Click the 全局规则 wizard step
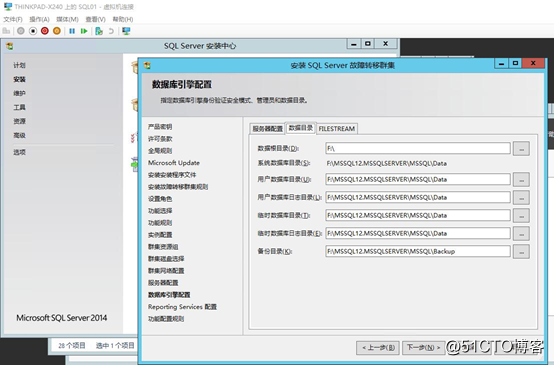Screen dimensions: 554x365 [x=160, y=151]
